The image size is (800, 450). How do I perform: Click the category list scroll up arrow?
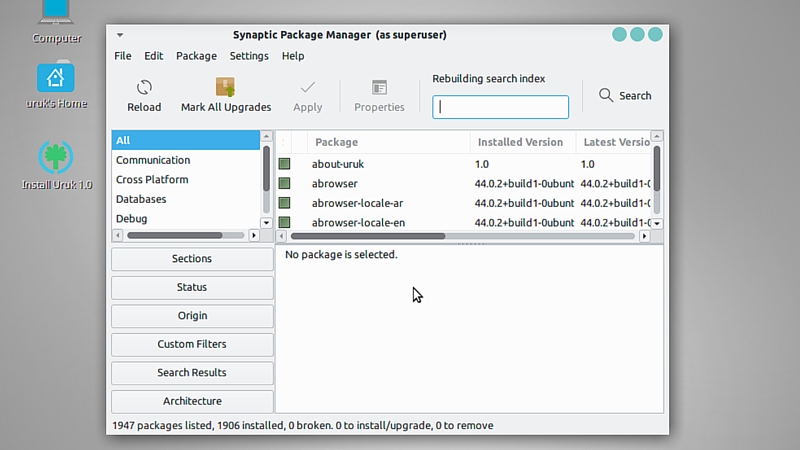266,136
